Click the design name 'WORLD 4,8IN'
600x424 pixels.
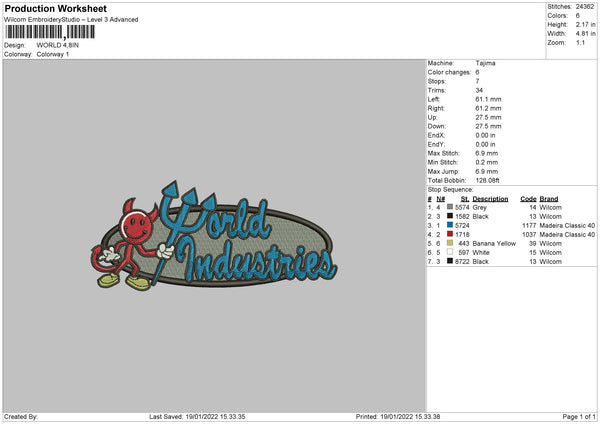click(58, 45)
